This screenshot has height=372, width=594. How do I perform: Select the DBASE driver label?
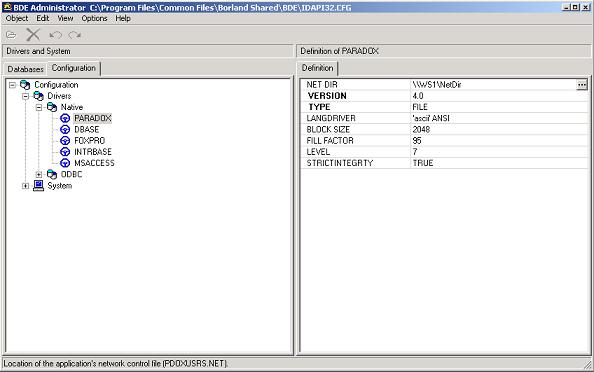pyautogui.click(x=86, y=130)
